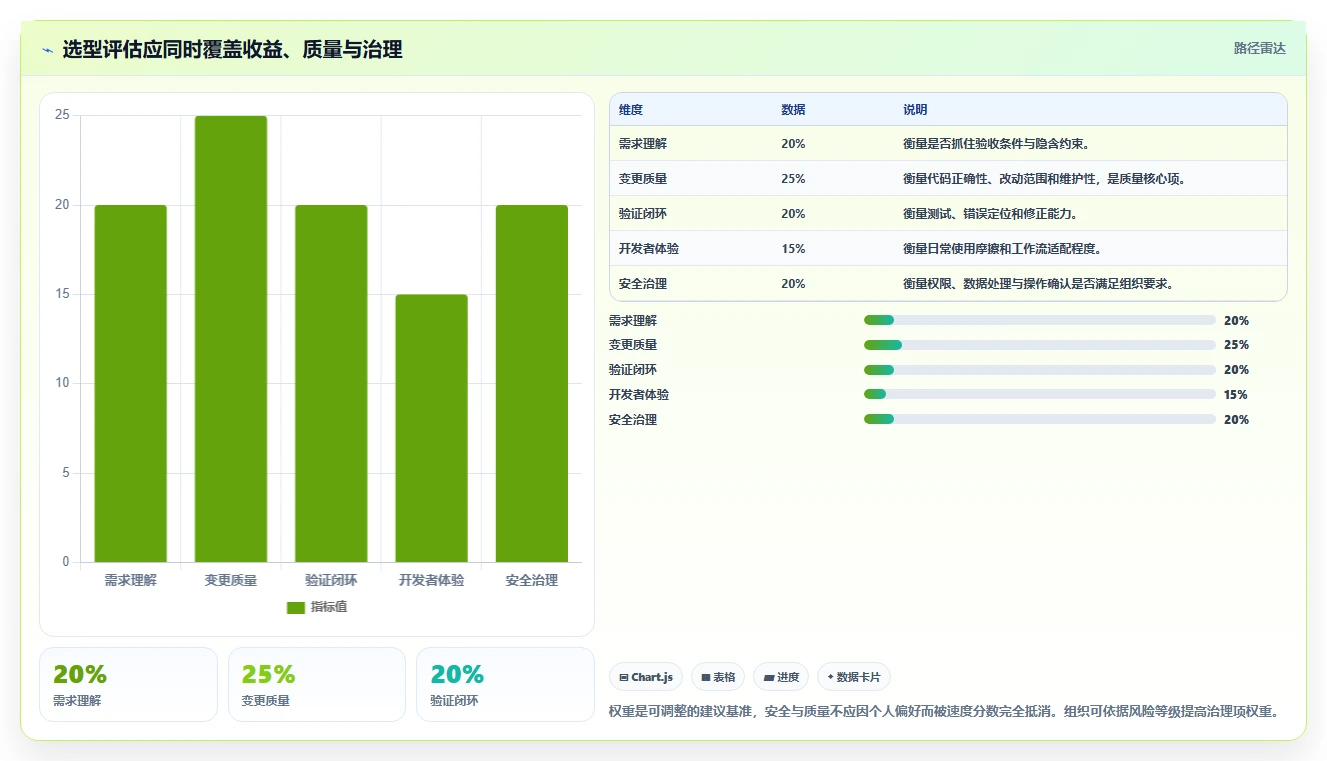Click the 15% value beside the 开发者体验 progress bar
The width and height of the screenshot is (1327, 761).
pyautogui.click(x=1236, y=395)
